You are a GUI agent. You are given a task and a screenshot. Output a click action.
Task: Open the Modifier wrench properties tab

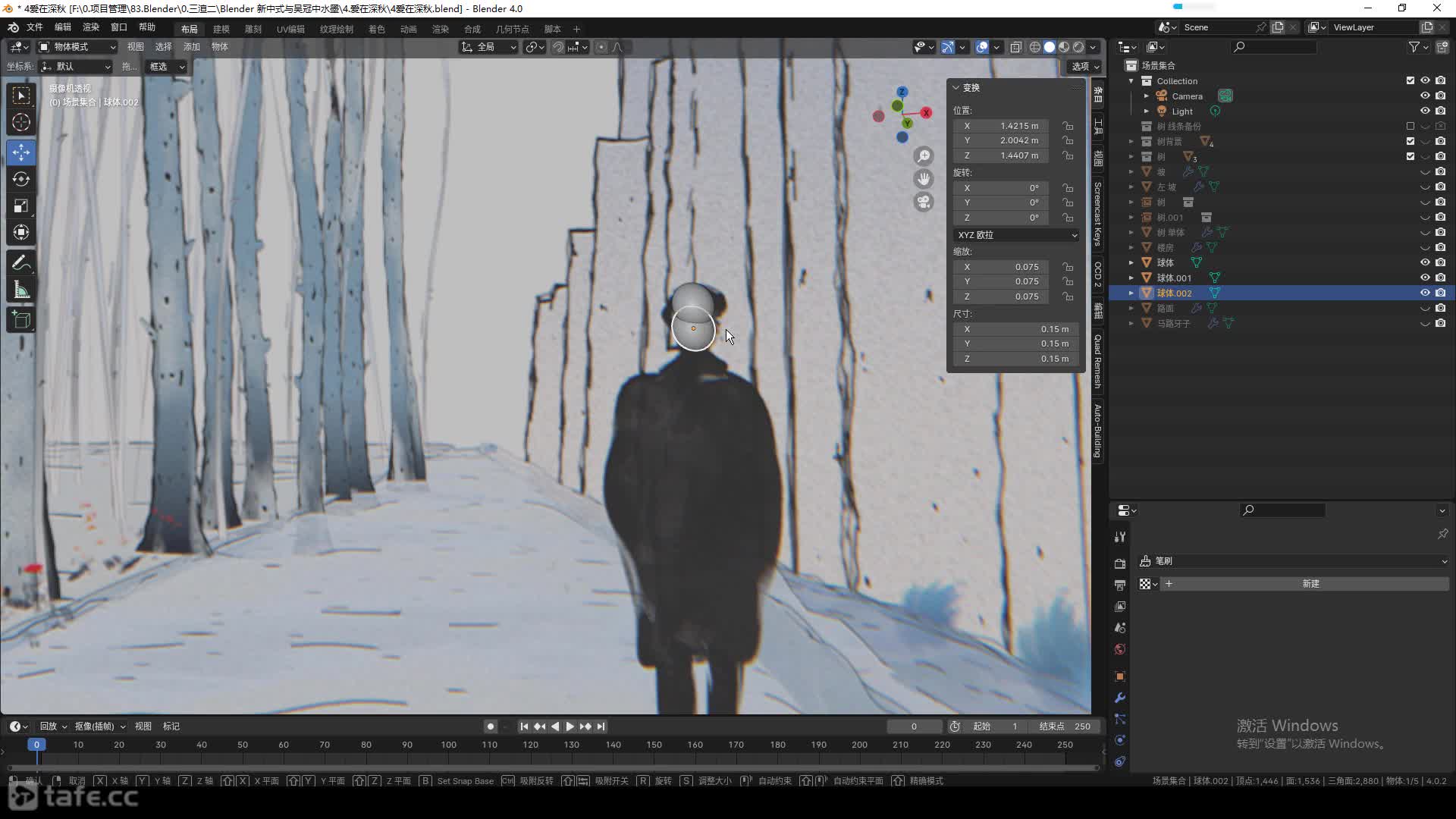click(x=1120, y=698)
